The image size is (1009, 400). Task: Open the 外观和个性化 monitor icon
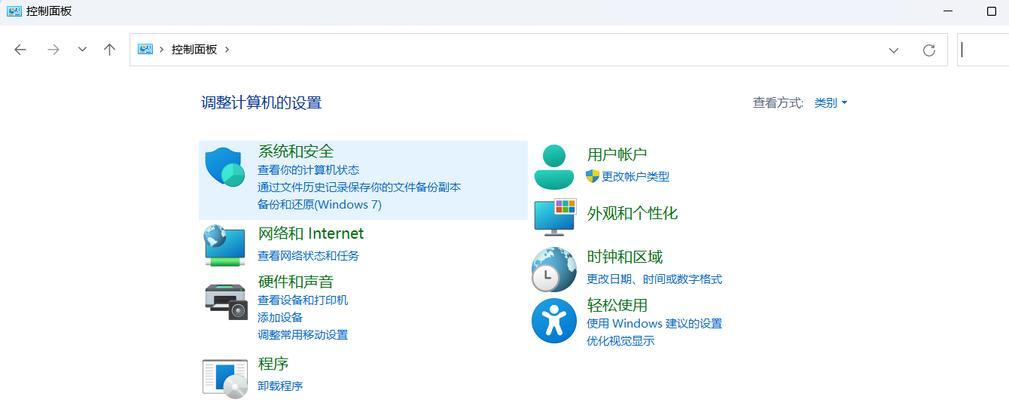pyautogui.click(x=555, y=217)
